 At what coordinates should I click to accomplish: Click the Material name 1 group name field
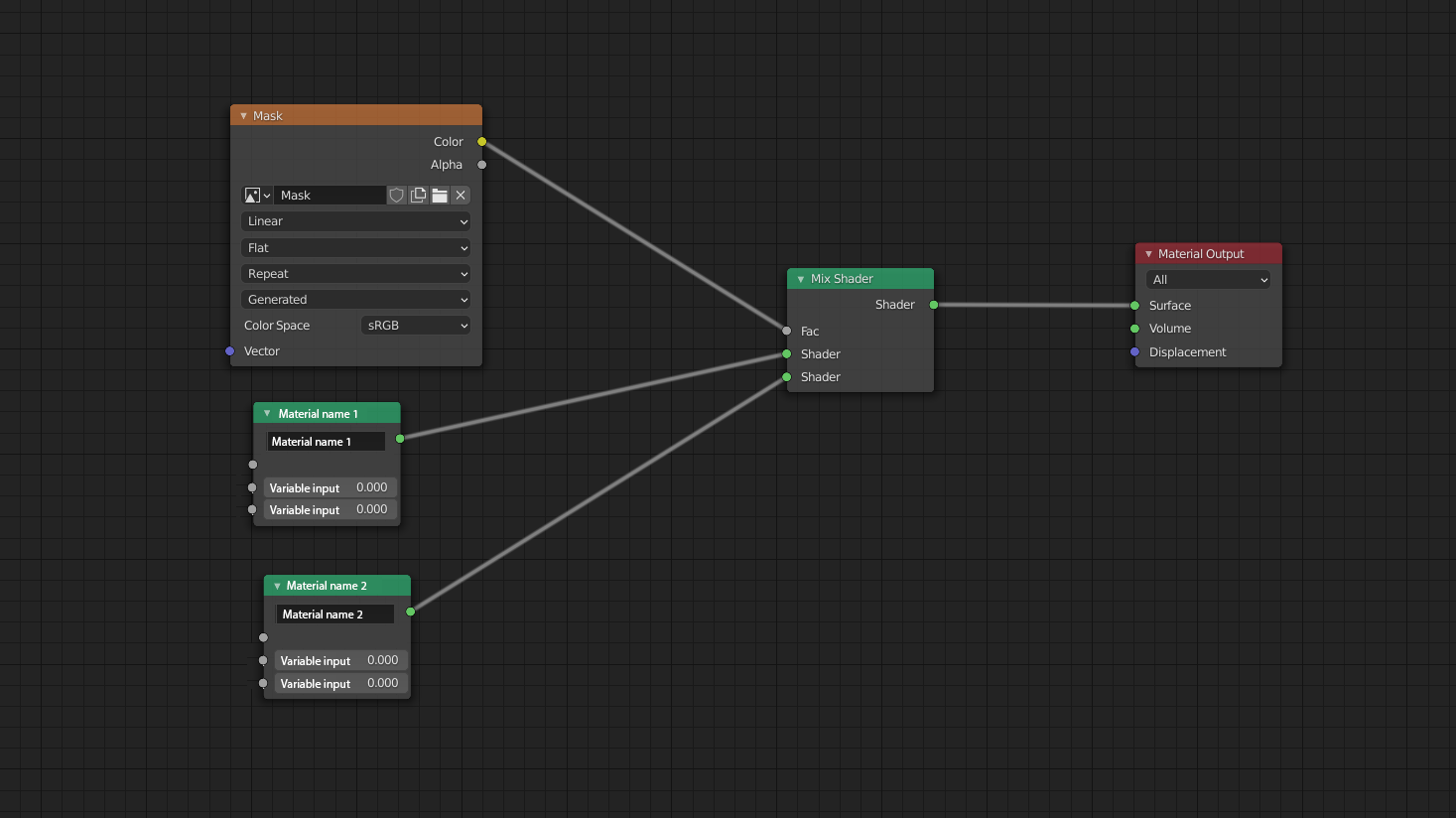tap(327, 442)
